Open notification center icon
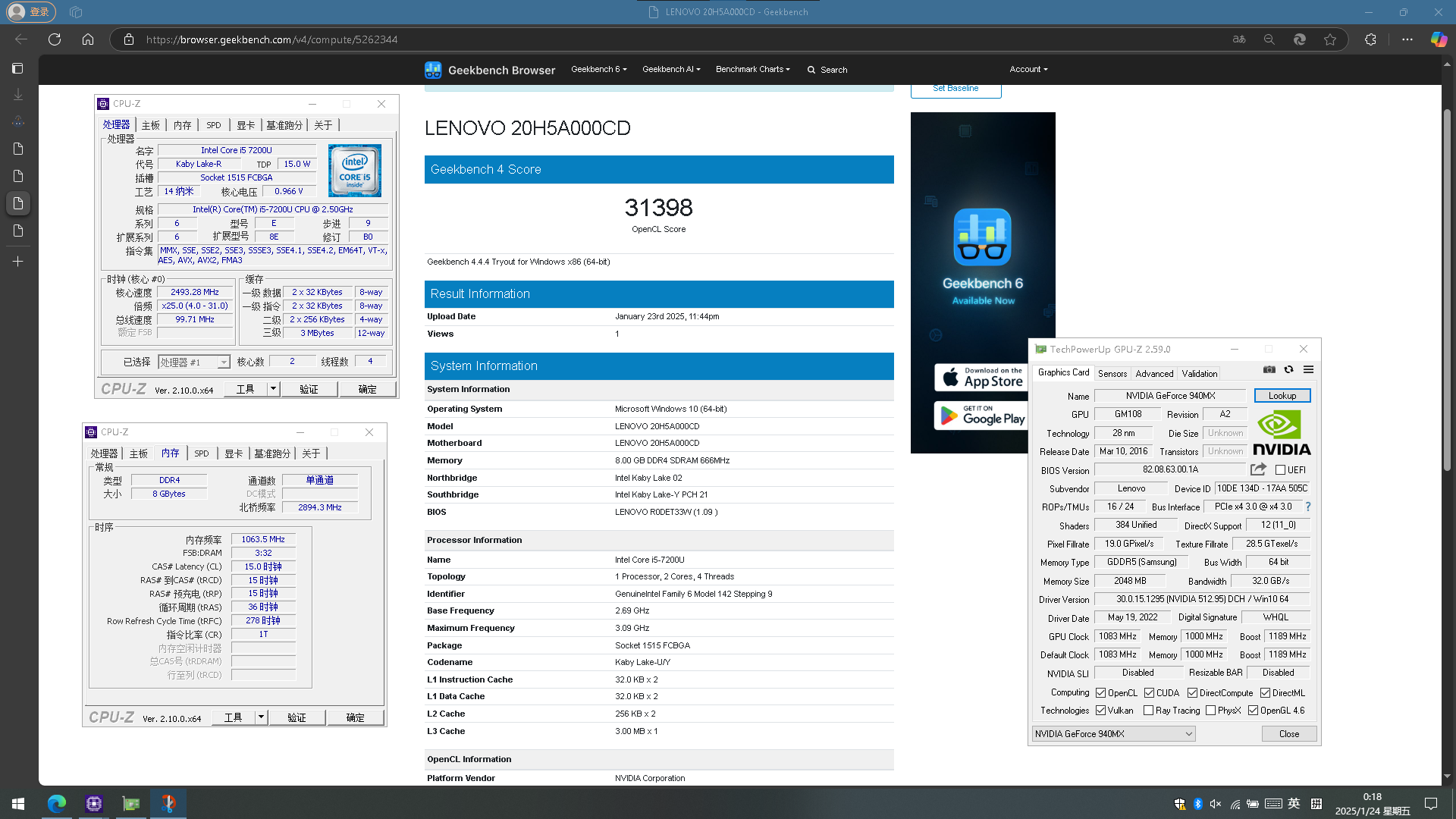This screenshot has height=819, width=1456. click(x=1431, y=804)
